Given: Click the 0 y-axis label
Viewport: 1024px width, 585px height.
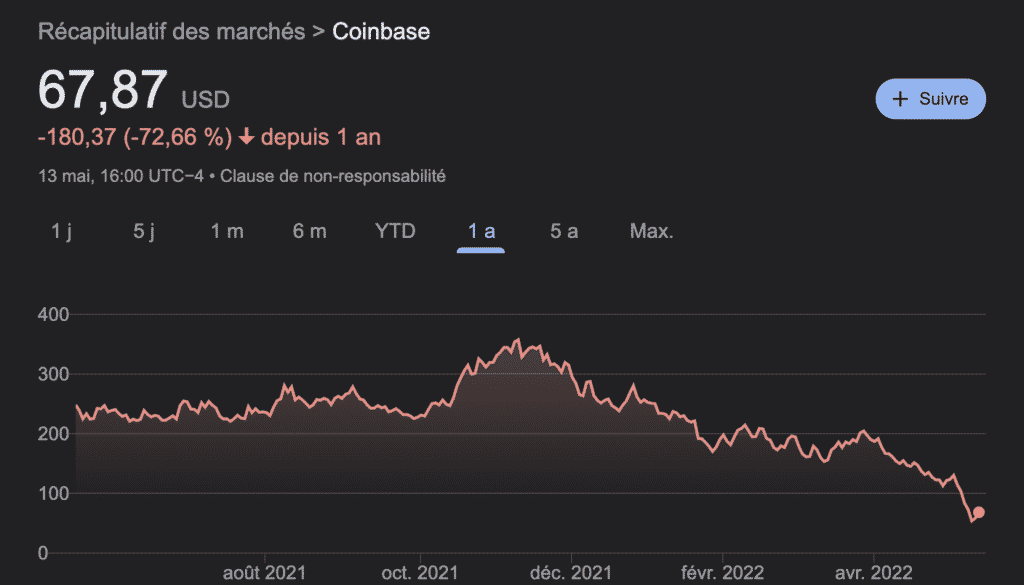Looking at the screenshot, I should coord(43,553).
